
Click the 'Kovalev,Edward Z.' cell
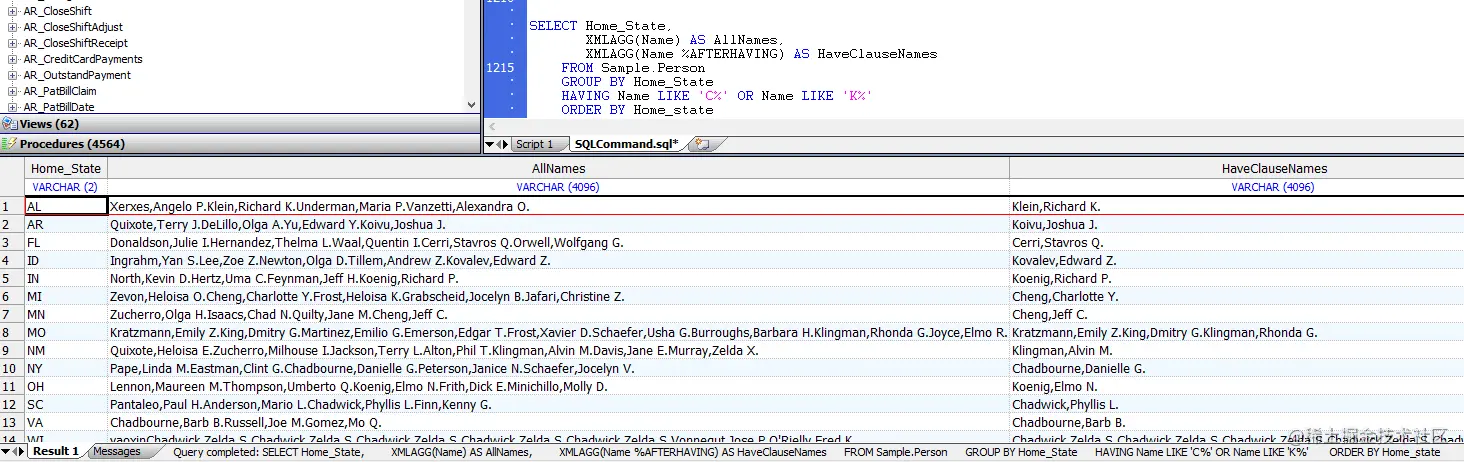coord(1237,260)
